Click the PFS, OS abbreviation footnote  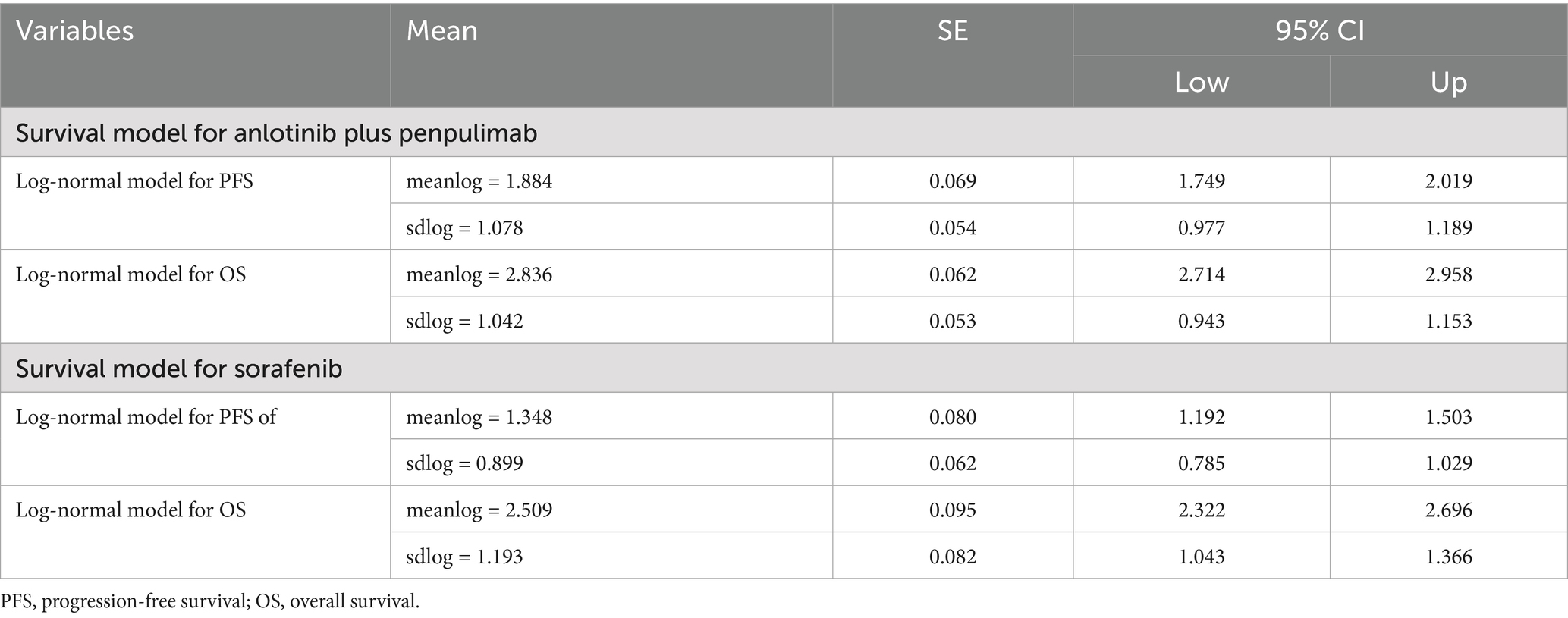click(x=209, y=602)
